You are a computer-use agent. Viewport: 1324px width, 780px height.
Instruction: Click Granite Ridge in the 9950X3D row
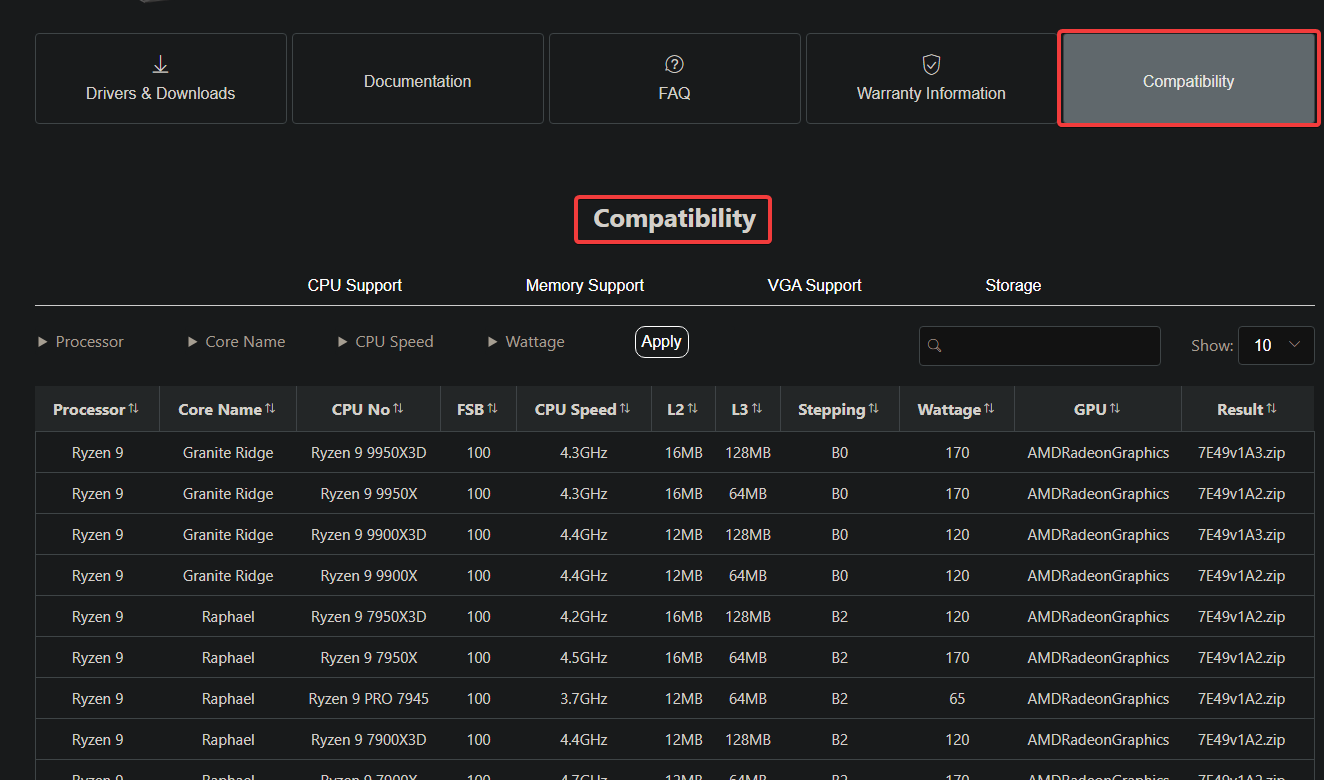point(228,453)
